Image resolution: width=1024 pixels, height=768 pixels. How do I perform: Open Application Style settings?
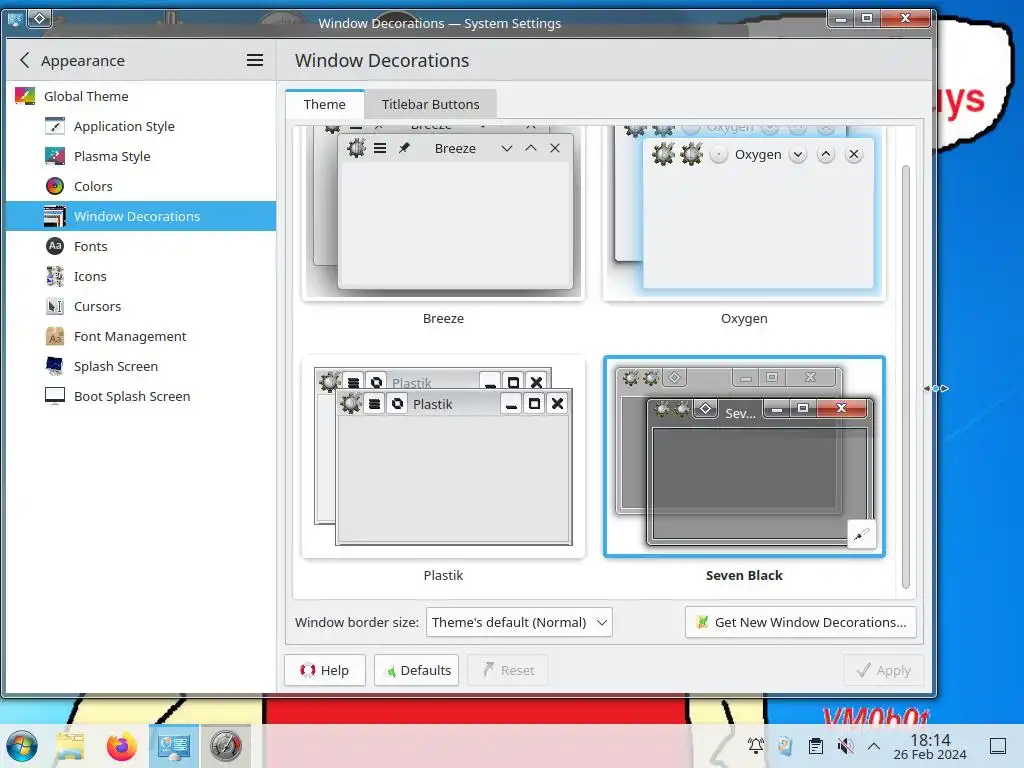141,126
